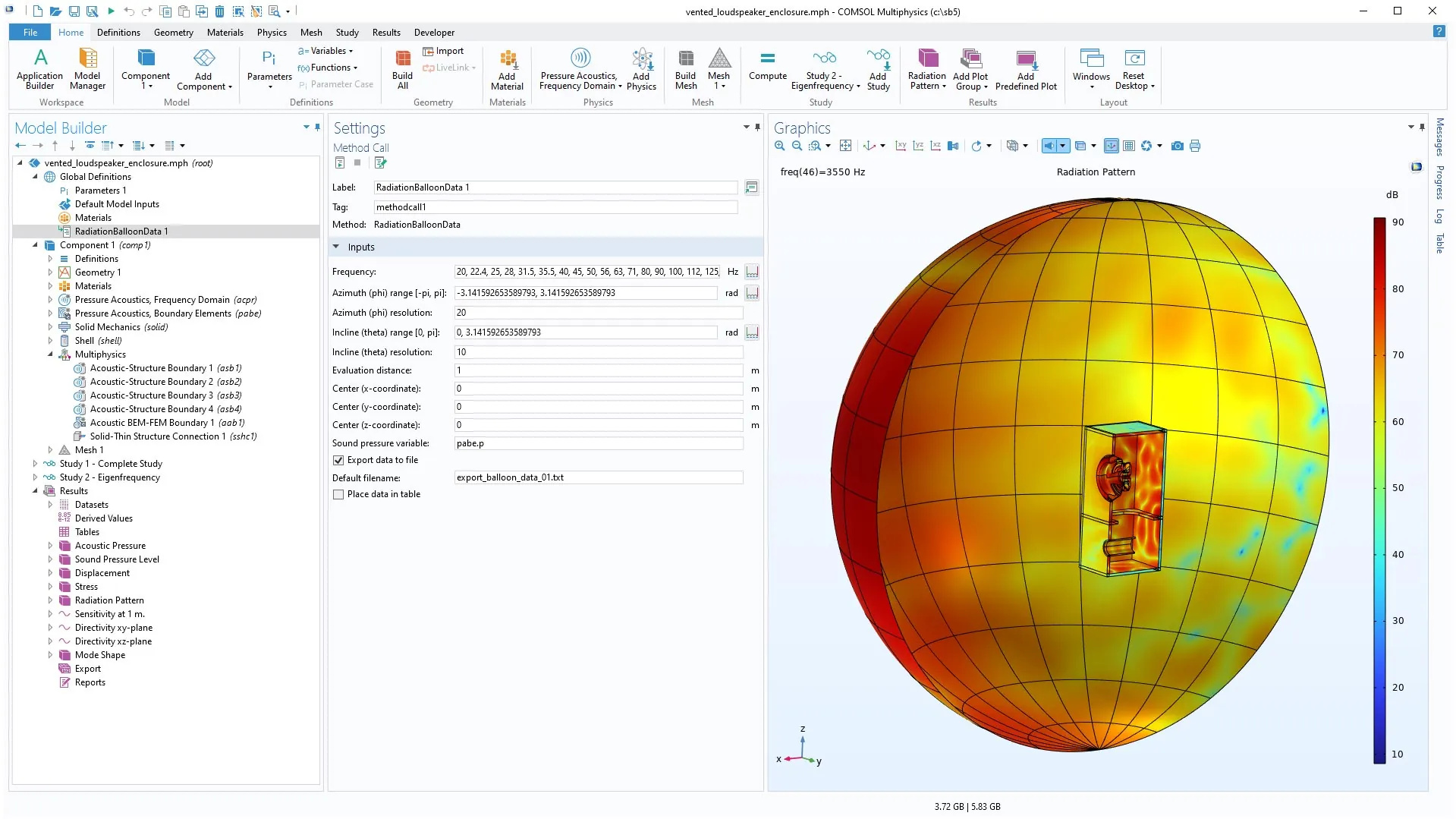
Task: Expand the Geometry 1 node
Action: (x=50, y=272)
